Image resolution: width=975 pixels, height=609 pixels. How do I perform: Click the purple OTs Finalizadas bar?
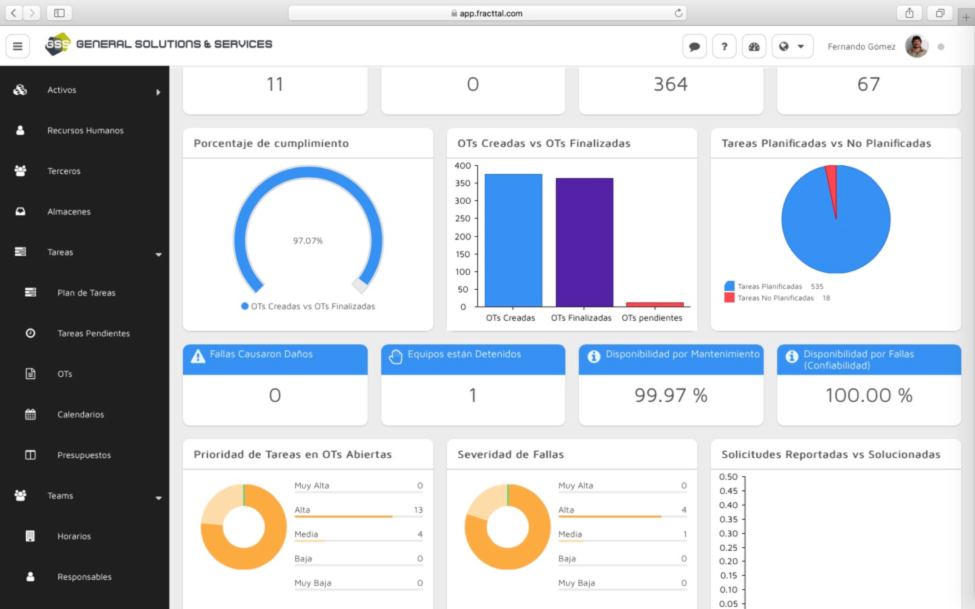(x=584, y=242)
